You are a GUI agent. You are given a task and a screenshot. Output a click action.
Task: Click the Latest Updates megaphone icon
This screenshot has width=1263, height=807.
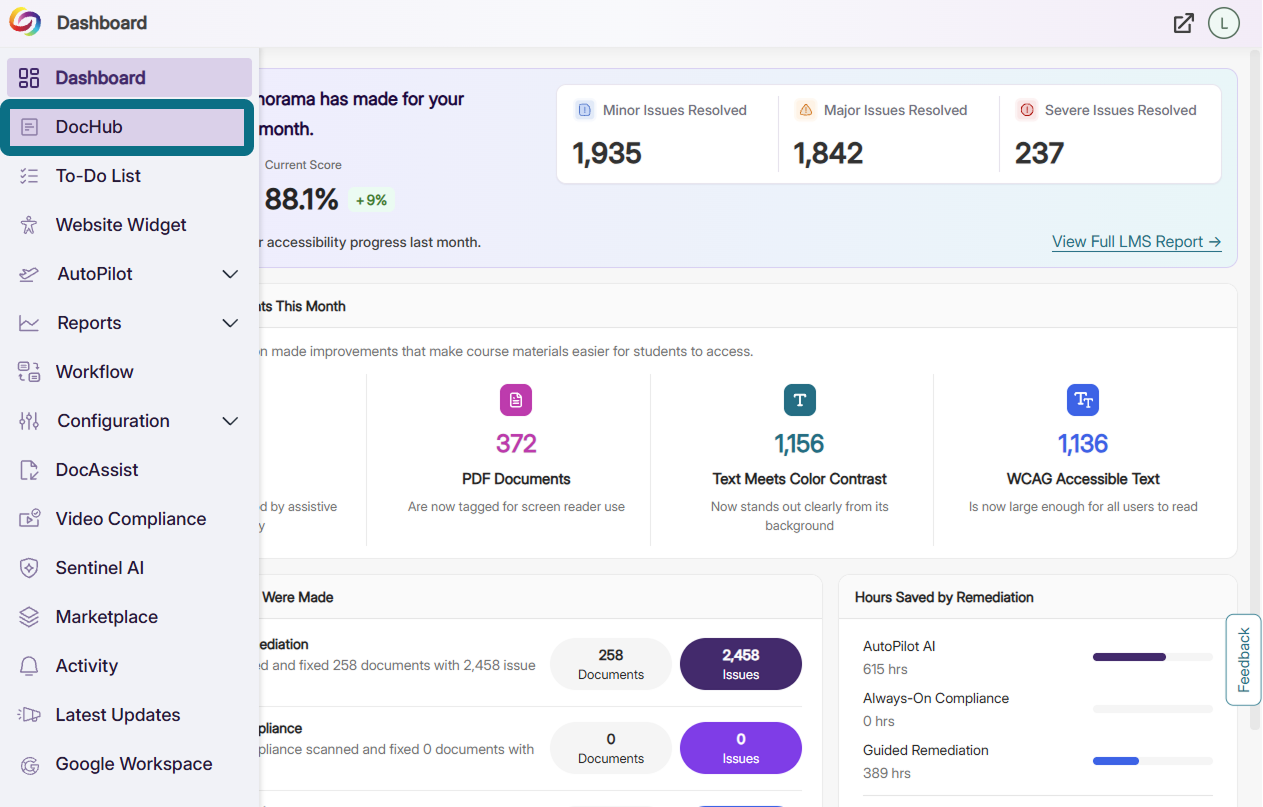point(29,715)
